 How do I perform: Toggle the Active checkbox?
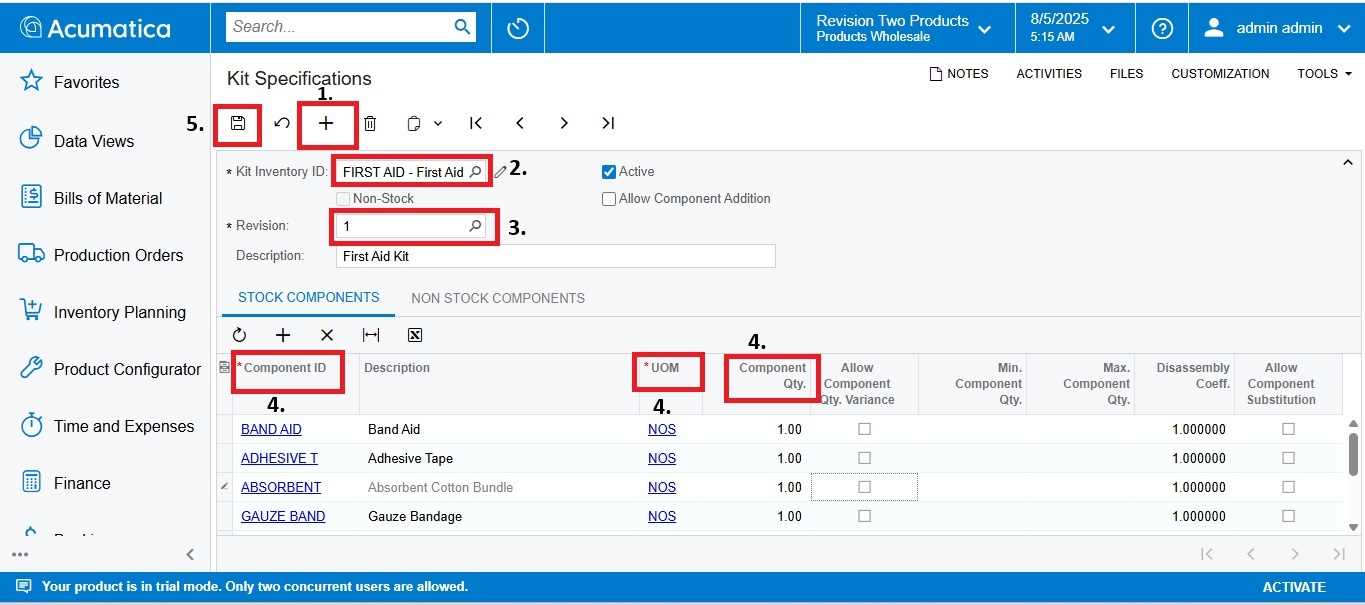coord(609,172)
